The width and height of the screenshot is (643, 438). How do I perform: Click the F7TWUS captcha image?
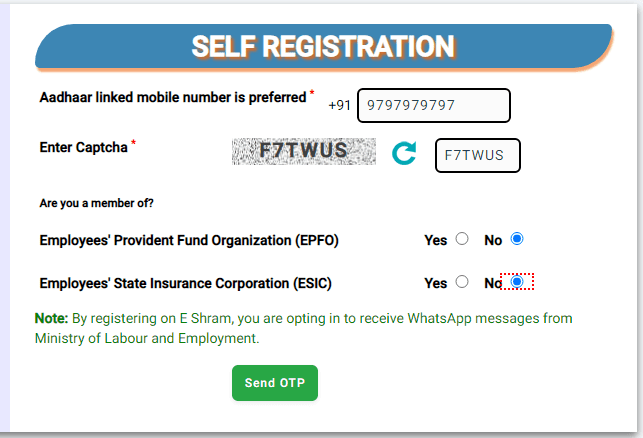click(x=304, y=151)
